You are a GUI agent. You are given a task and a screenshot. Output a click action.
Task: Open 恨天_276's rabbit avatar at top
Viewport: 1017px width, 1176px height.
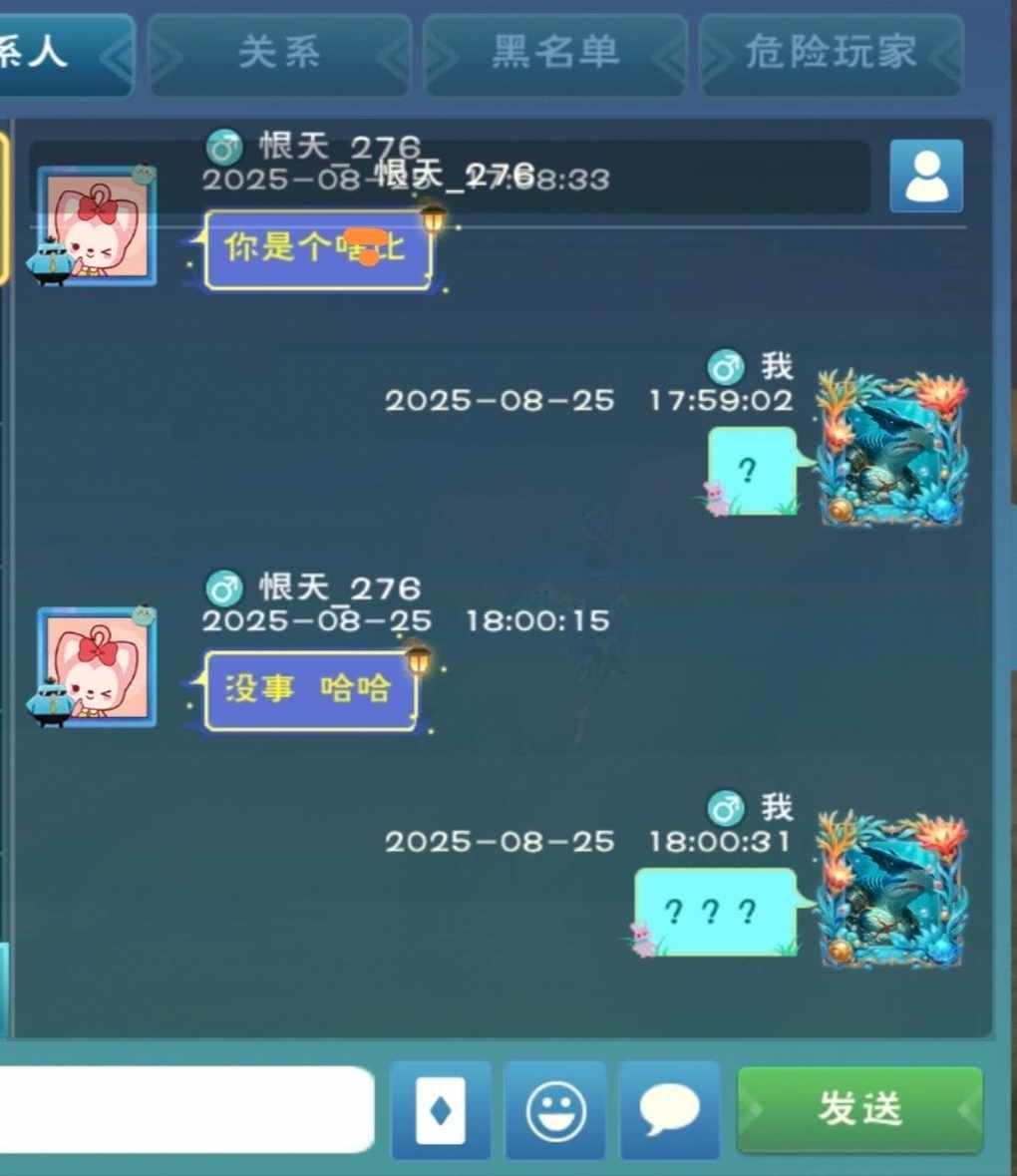coord(96,226)
